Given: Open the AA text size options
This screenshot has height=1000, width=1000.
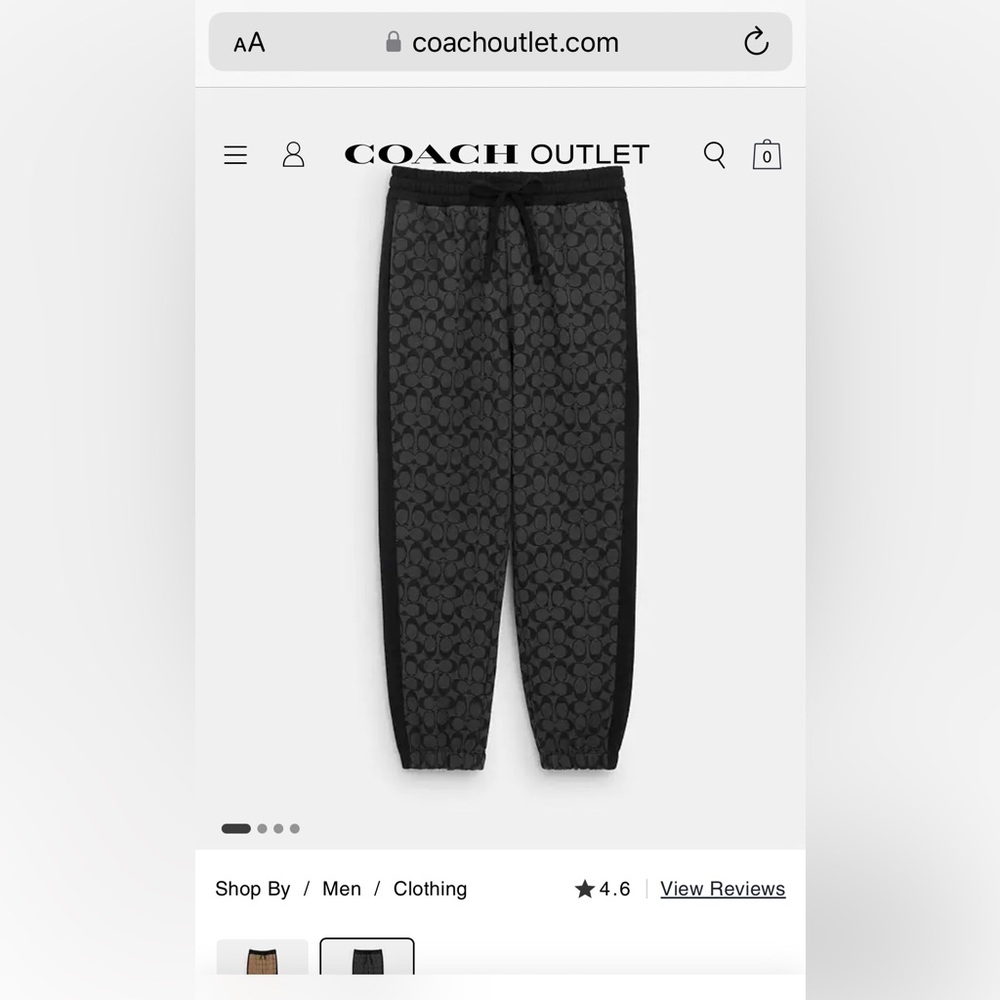Looking at the screenshot, I should (249, 43).
